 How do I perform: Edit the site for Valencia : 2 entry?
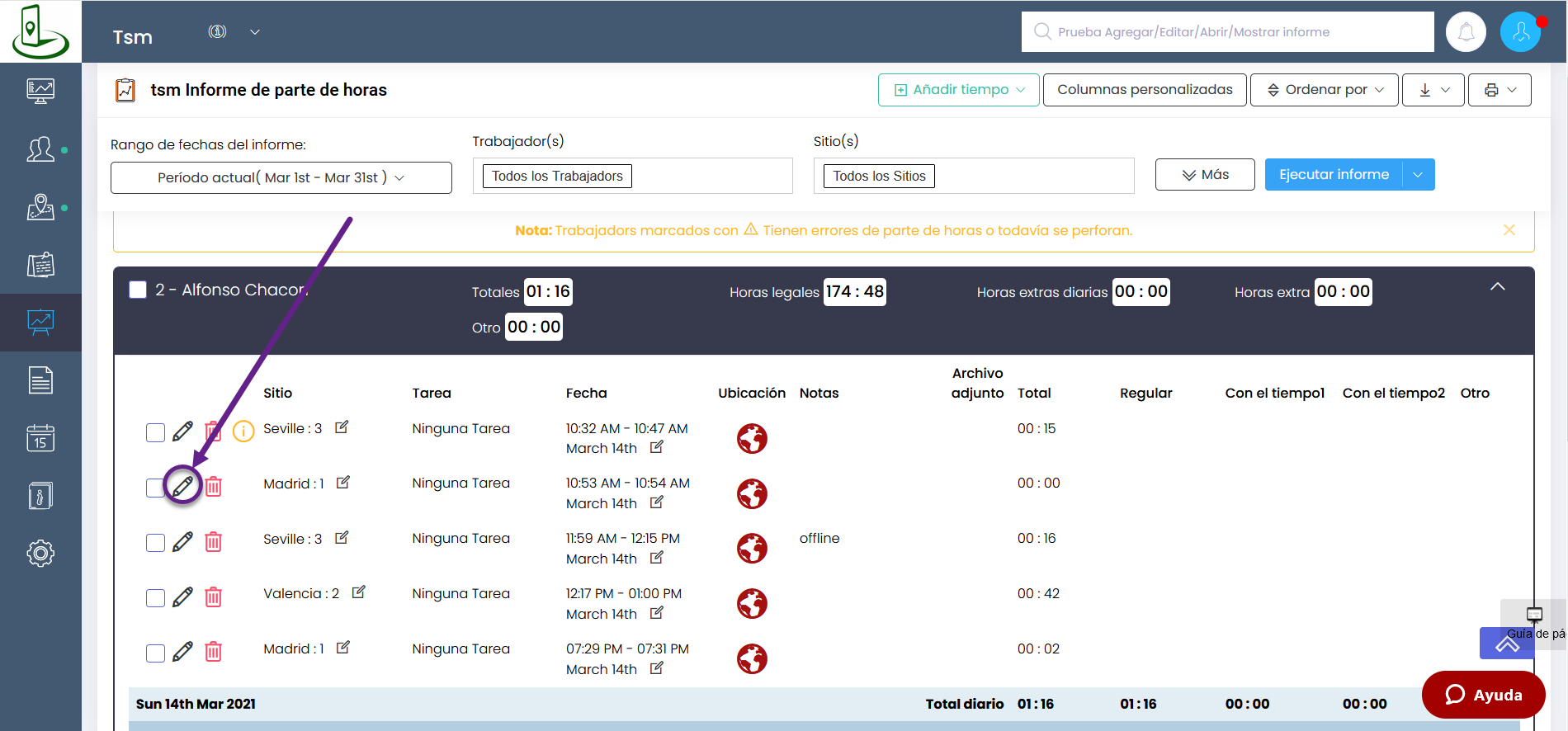[359, 592]
